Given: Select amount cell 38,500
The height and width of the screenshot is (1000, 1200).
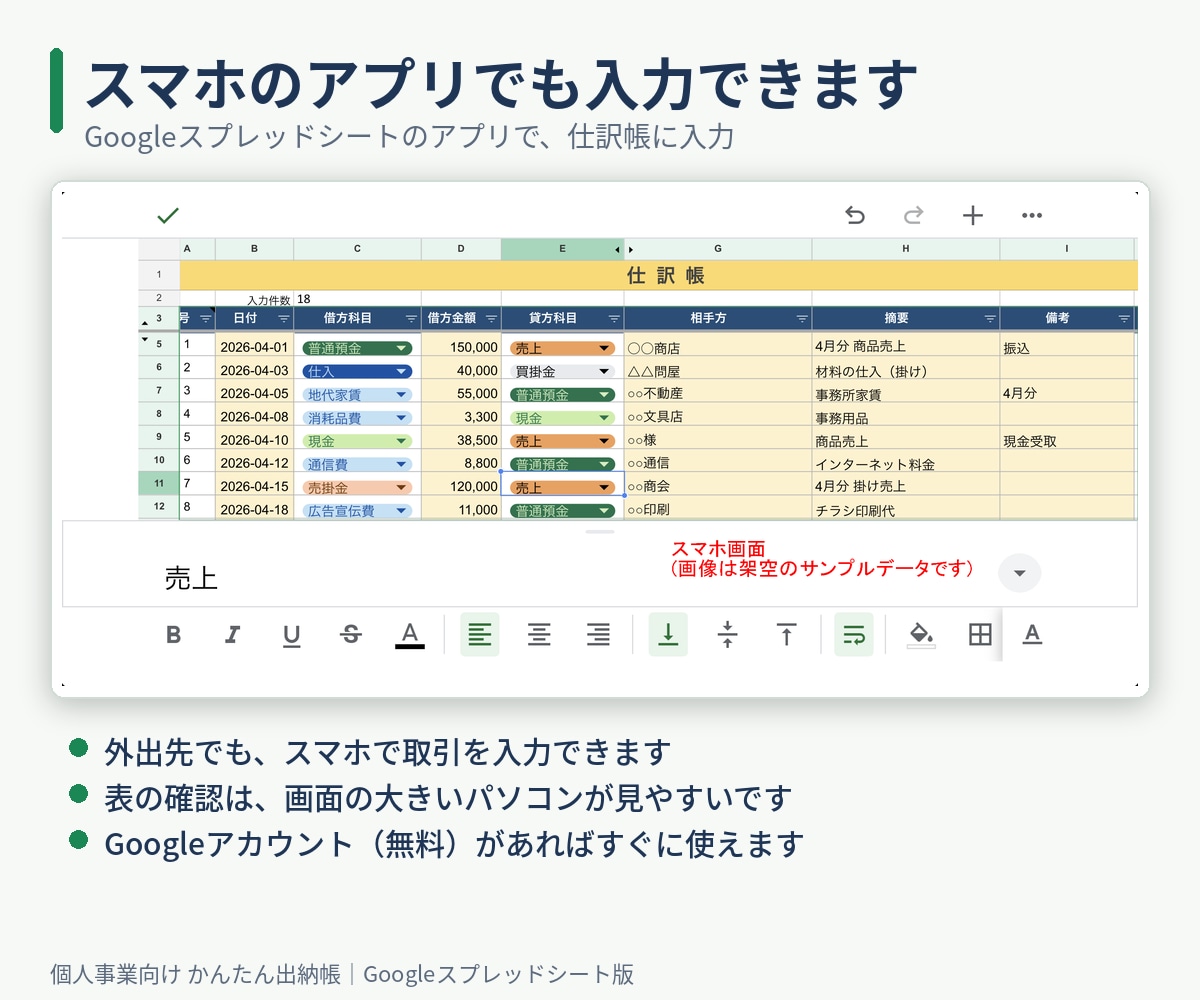Looking at the screenshot, I should (x=461, y=440).
